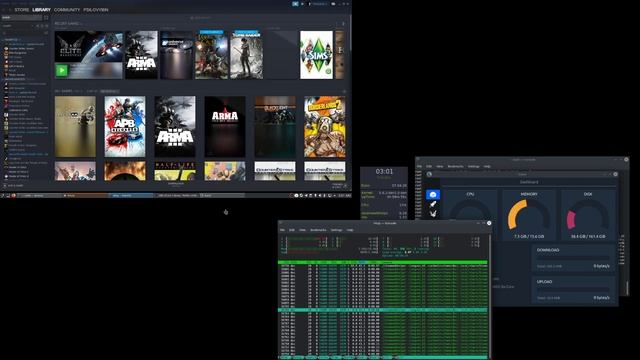Open Bookmarks menu in the htop Konsole window
The width and height of the screenshot is (640, 360).
[318, 230]
